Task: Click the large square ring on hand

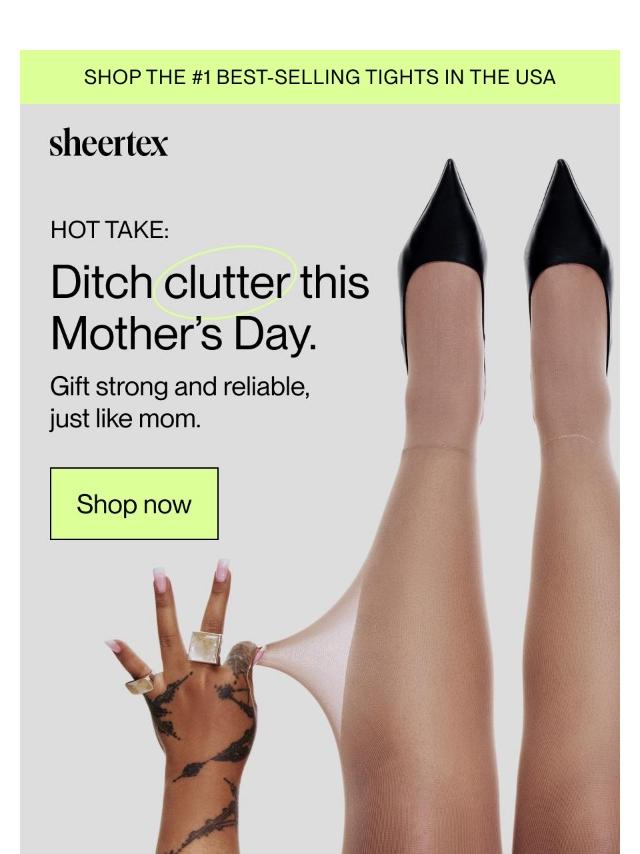Action: (x=205, y=647)
